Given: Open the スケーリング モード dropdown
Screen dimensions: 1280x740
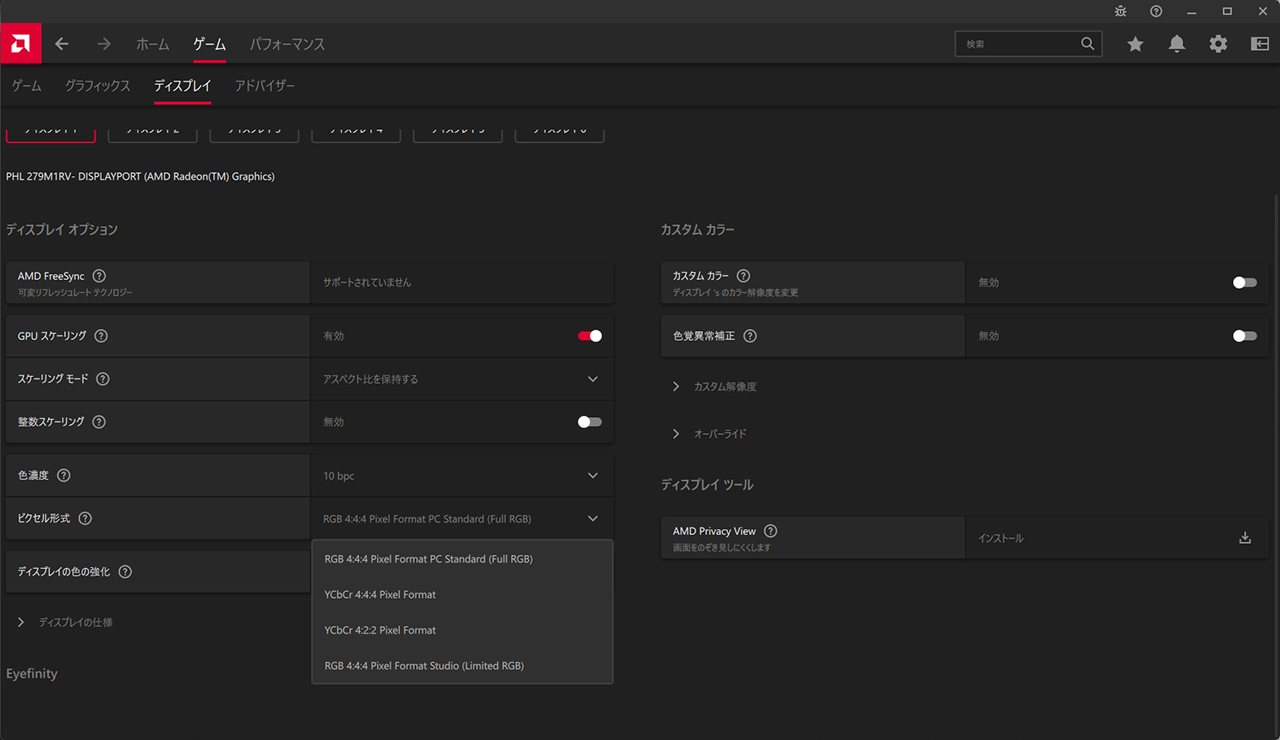Looking at the screenshot, I should (462, 380).
